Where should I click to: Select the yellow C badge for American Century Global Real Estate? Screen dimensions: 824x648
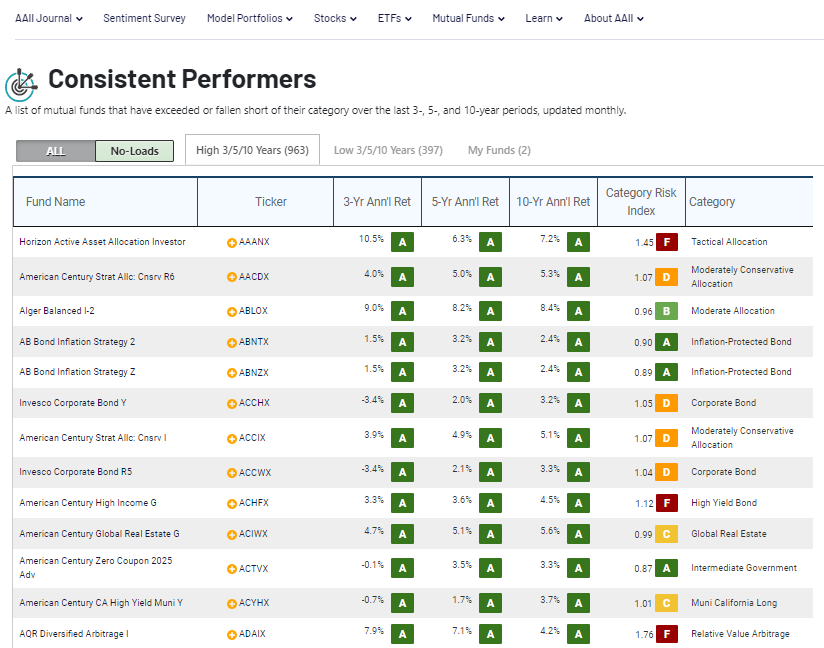(x=666, y=534)
